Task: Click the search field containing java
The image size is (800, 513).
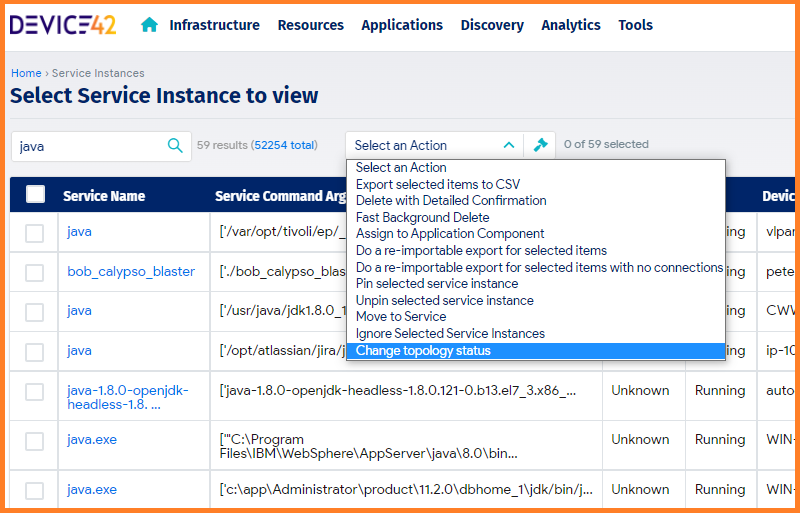Action: pos(88,146)
